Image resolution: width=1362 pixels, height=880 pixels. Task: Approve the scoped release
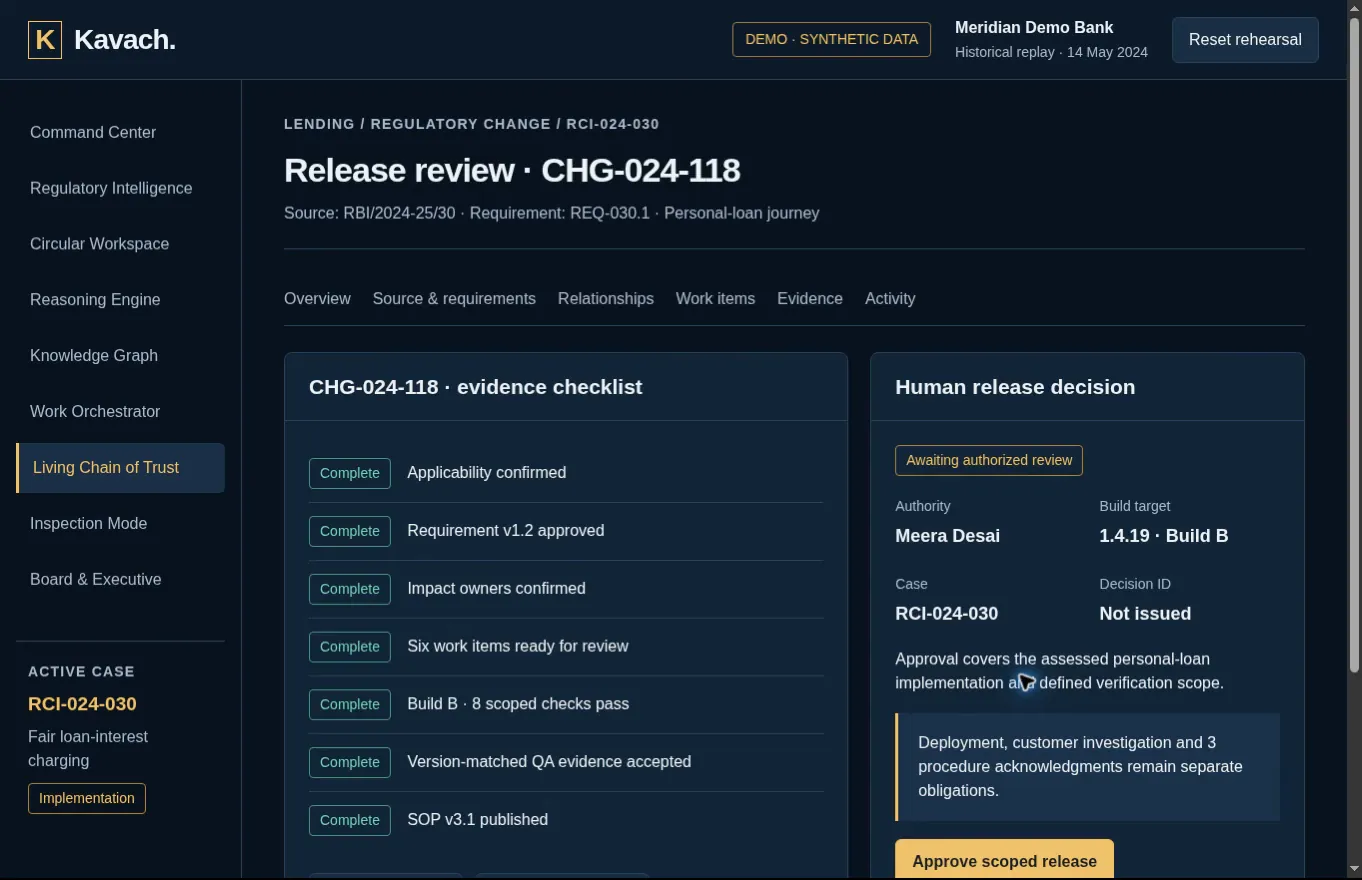[x=1004, y=860]
